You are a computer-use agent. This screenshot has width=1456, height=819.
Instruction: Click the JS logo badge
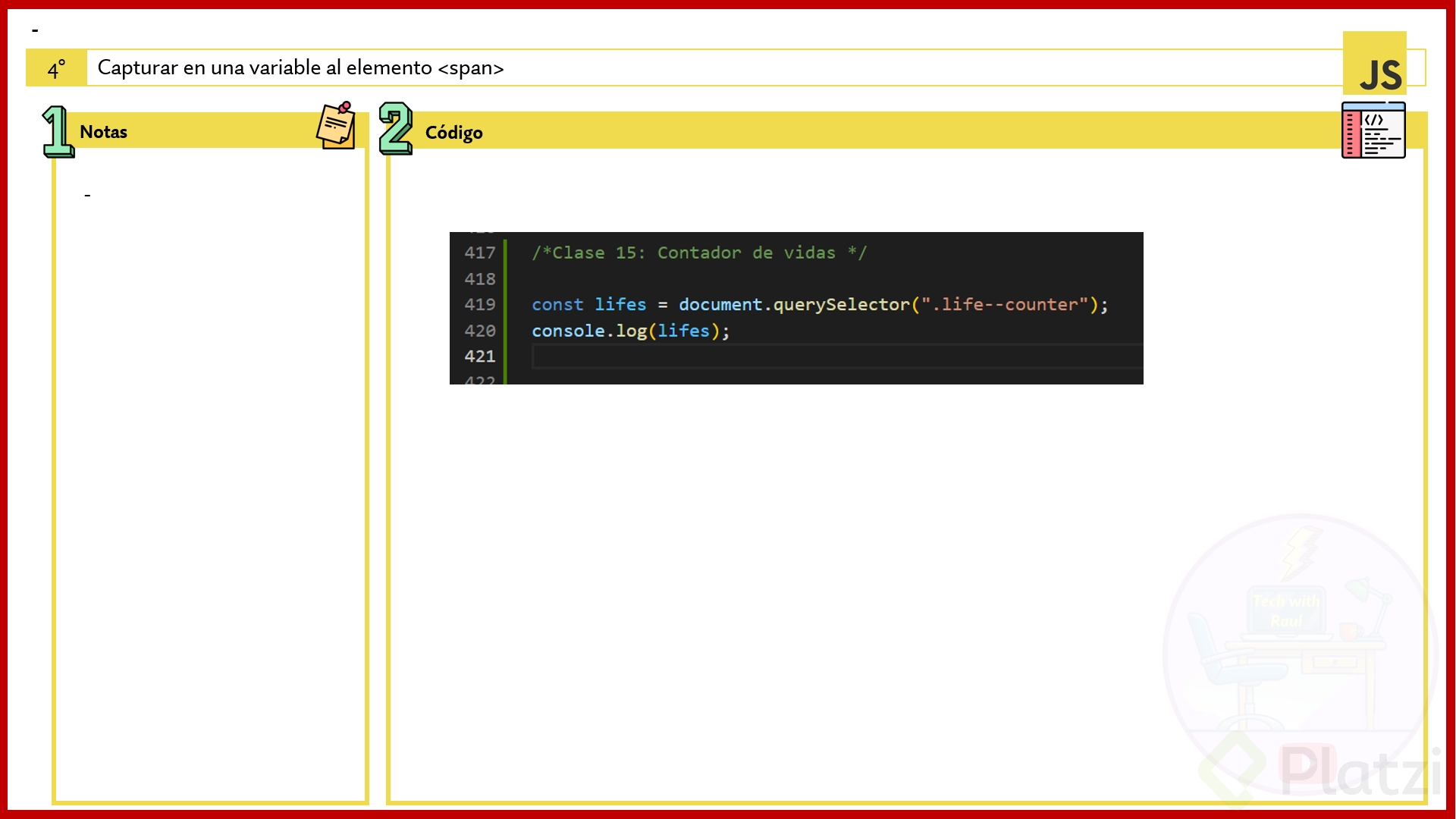(1374, 63)
